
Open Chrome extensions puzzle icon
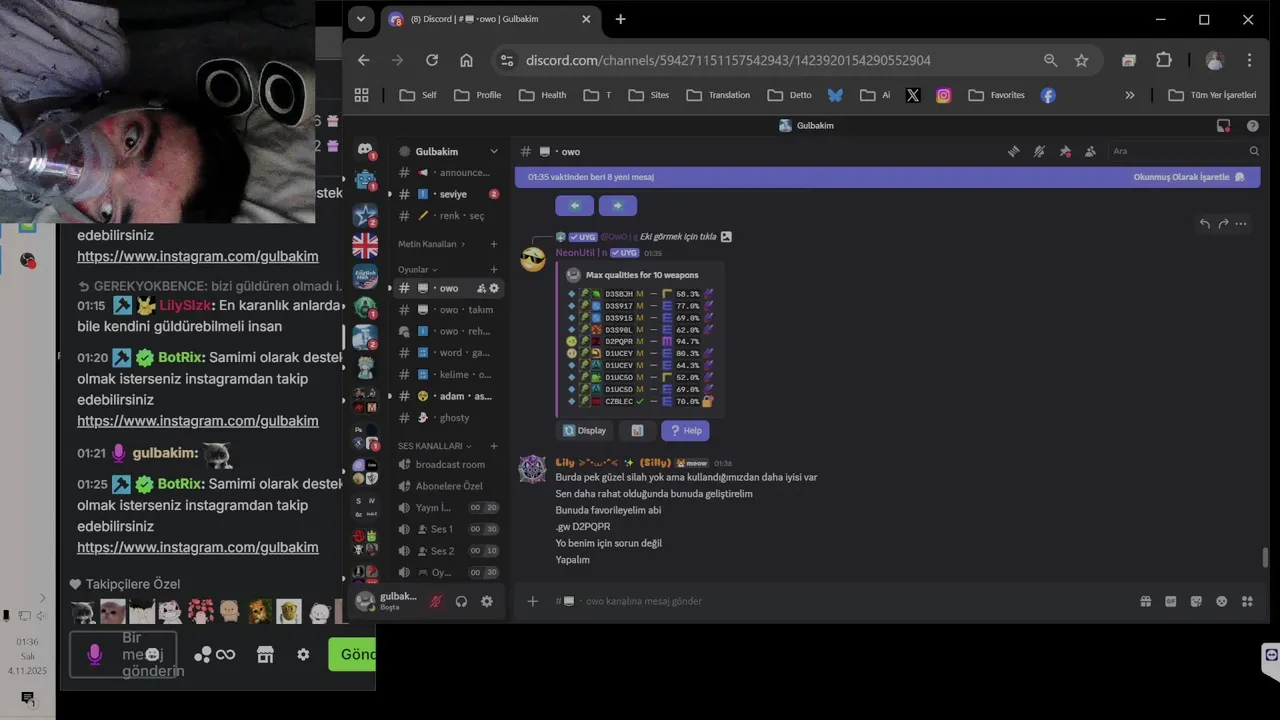point(1163,60)
